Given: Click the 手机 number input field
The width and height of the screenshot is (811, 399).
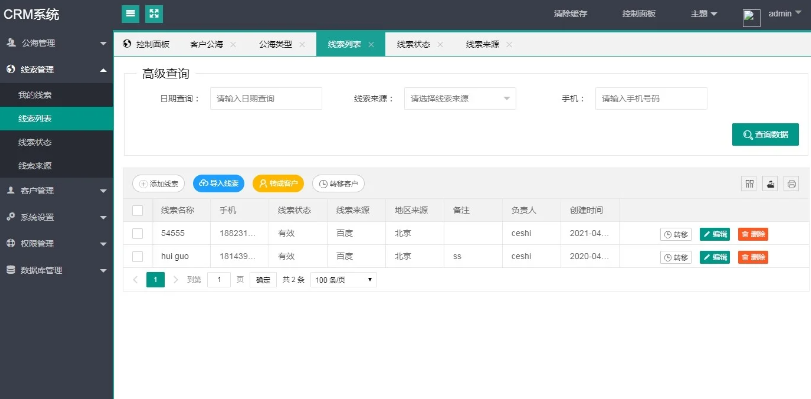Looking at the screenshot, I should click(x=651, y=98).
